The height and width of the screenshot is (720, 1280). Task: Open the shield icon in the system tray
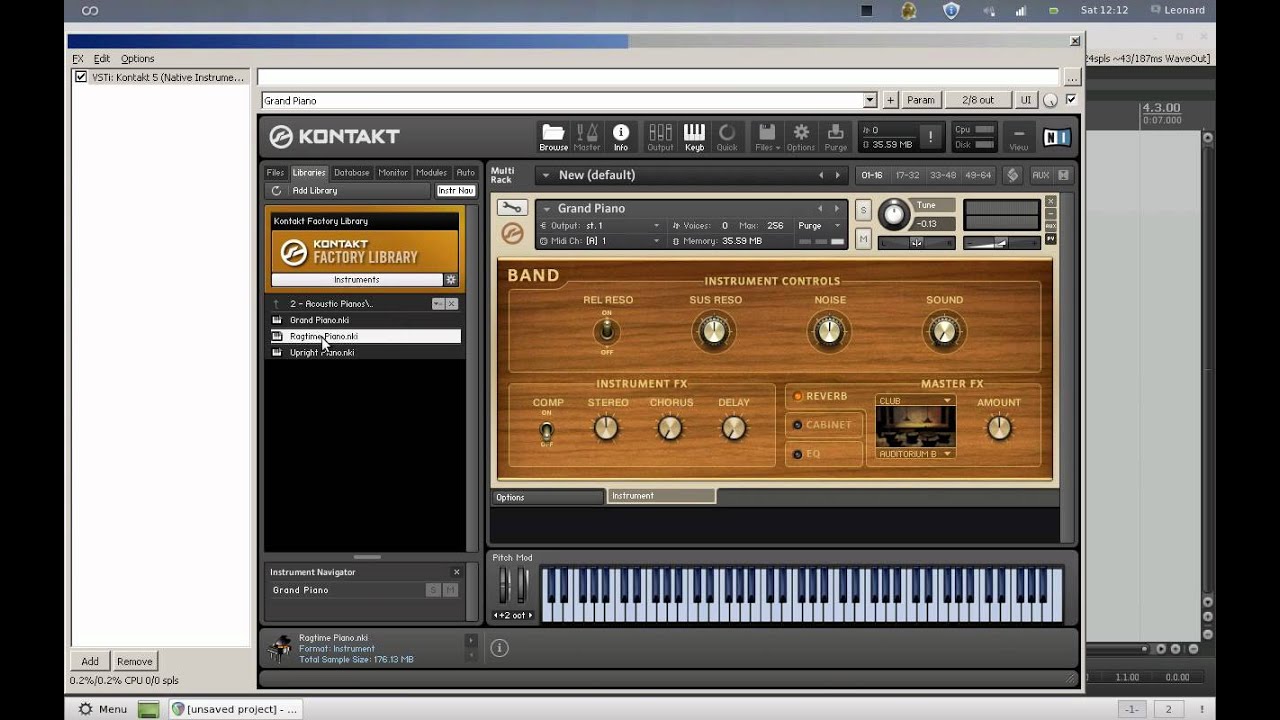(951, 10)
